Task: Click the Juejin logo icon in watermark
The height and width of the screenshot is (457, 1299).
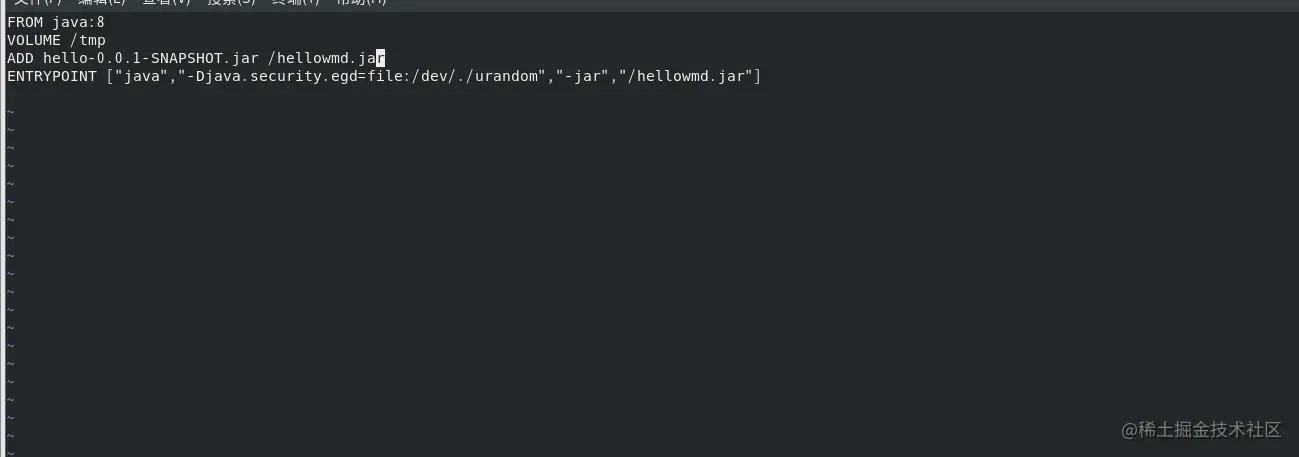Action: pos(1133,430)
